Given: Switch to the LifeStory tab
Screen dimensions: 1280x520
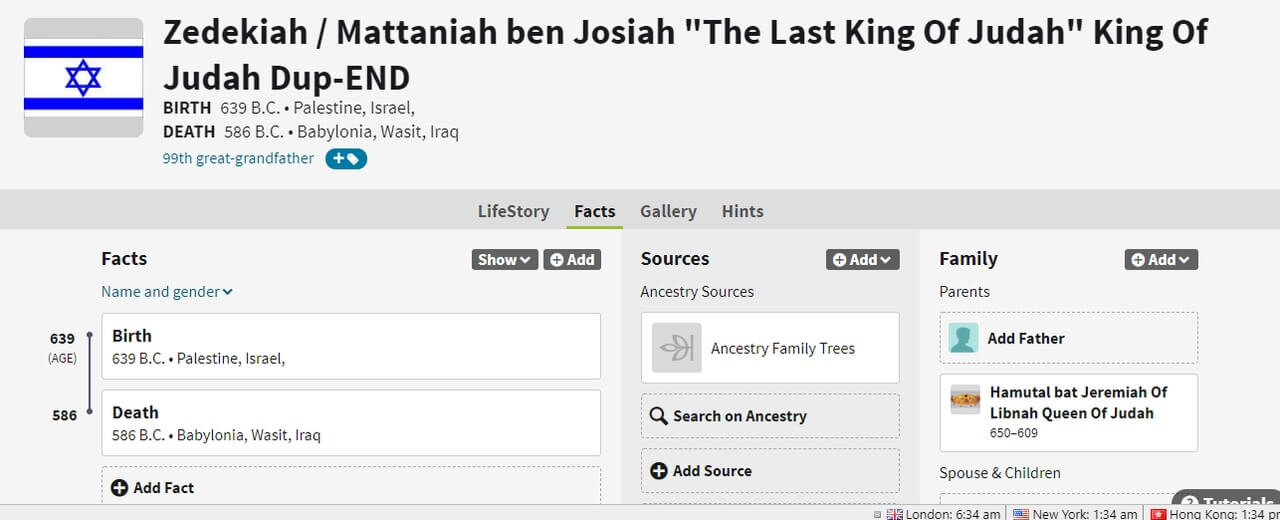Looking at the screenshot, I should pos(513,211).
